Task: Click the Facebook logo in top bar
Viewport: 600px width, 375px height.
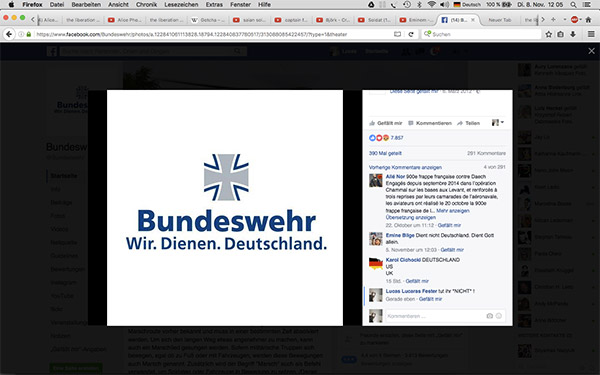Action: click(52, 51)
